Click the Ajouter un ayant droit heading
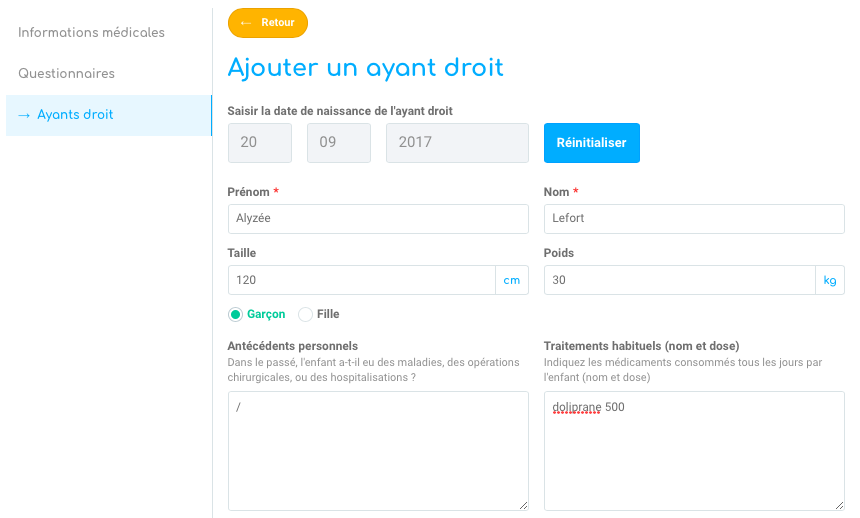 (x=366, y=68)
